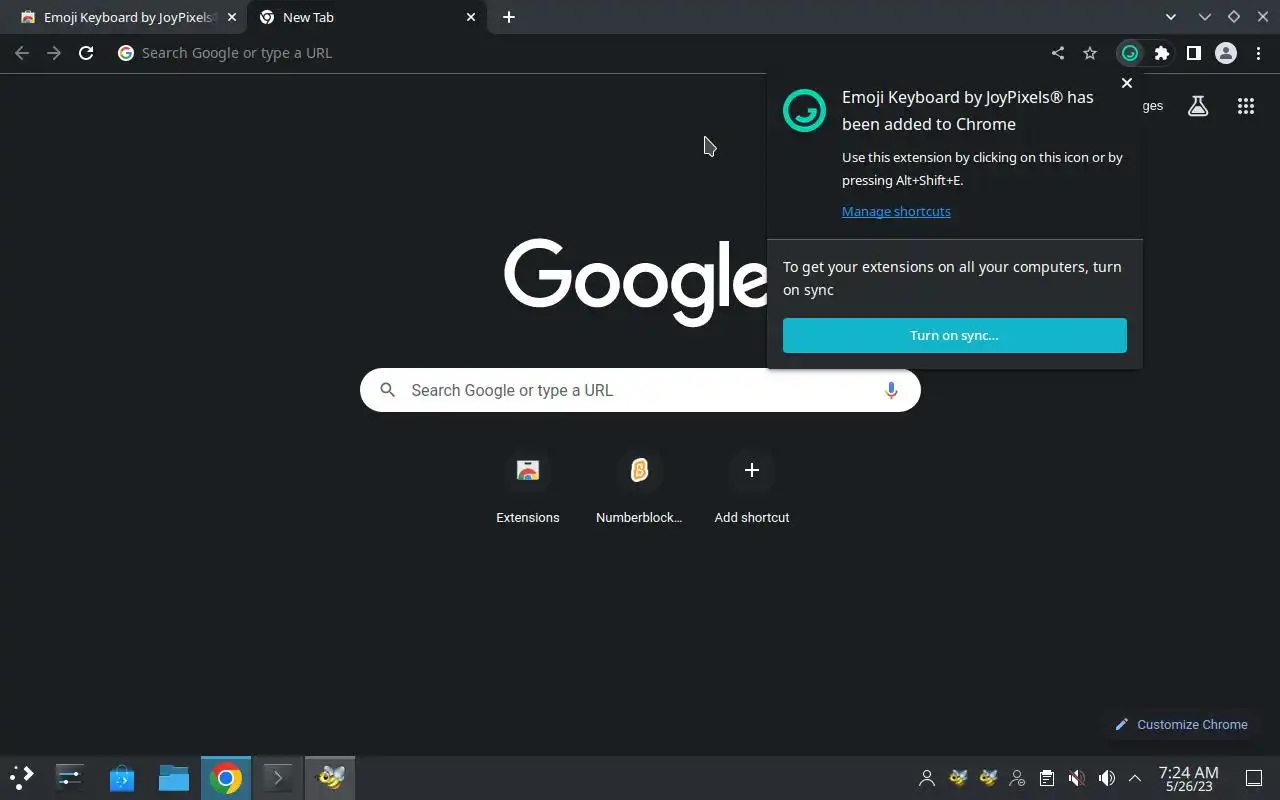Open the Extensions puzzle-piece menu

(x=1162, y=53)
